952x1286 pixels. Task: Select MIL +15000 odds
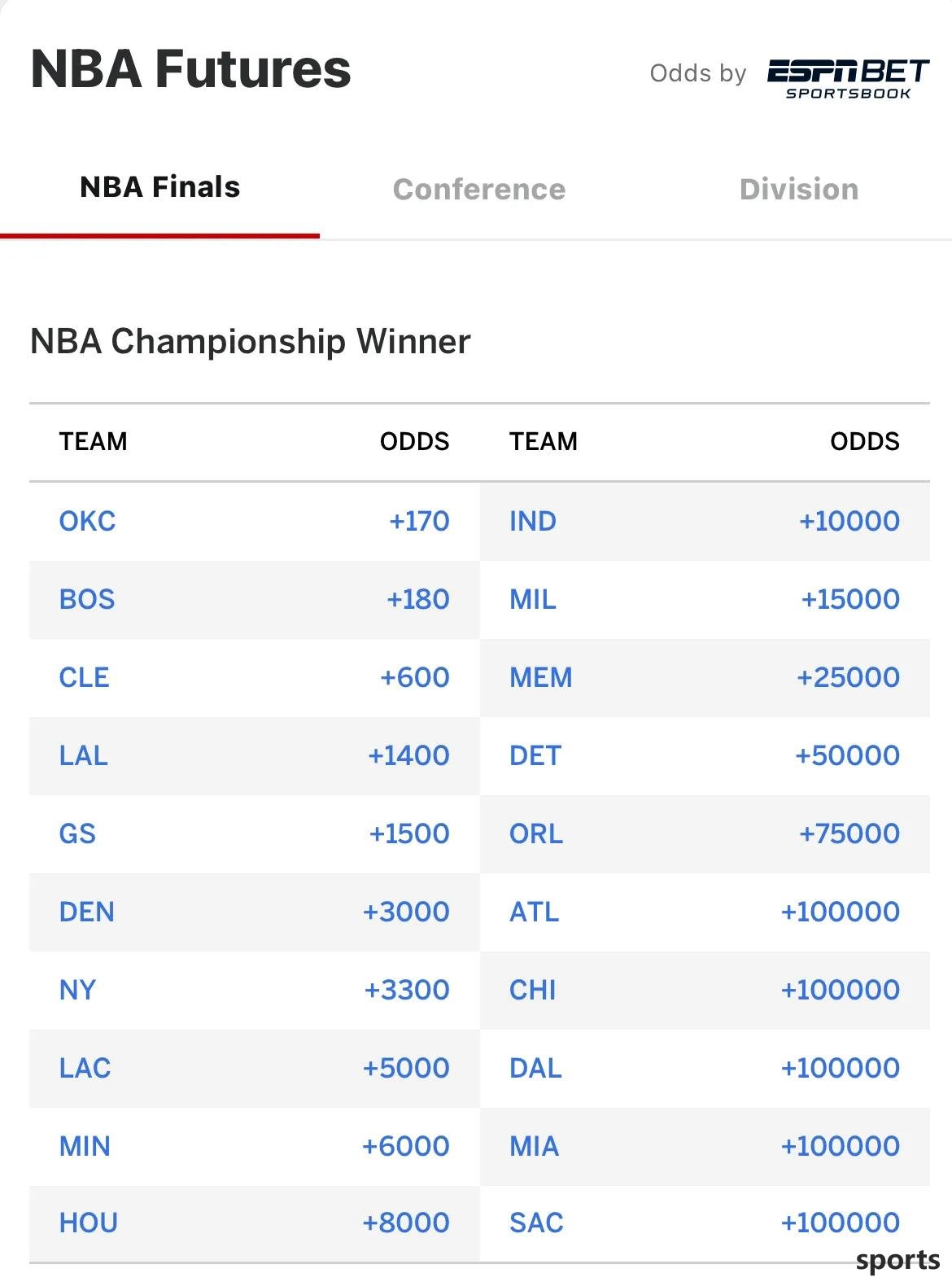[850, 599]
